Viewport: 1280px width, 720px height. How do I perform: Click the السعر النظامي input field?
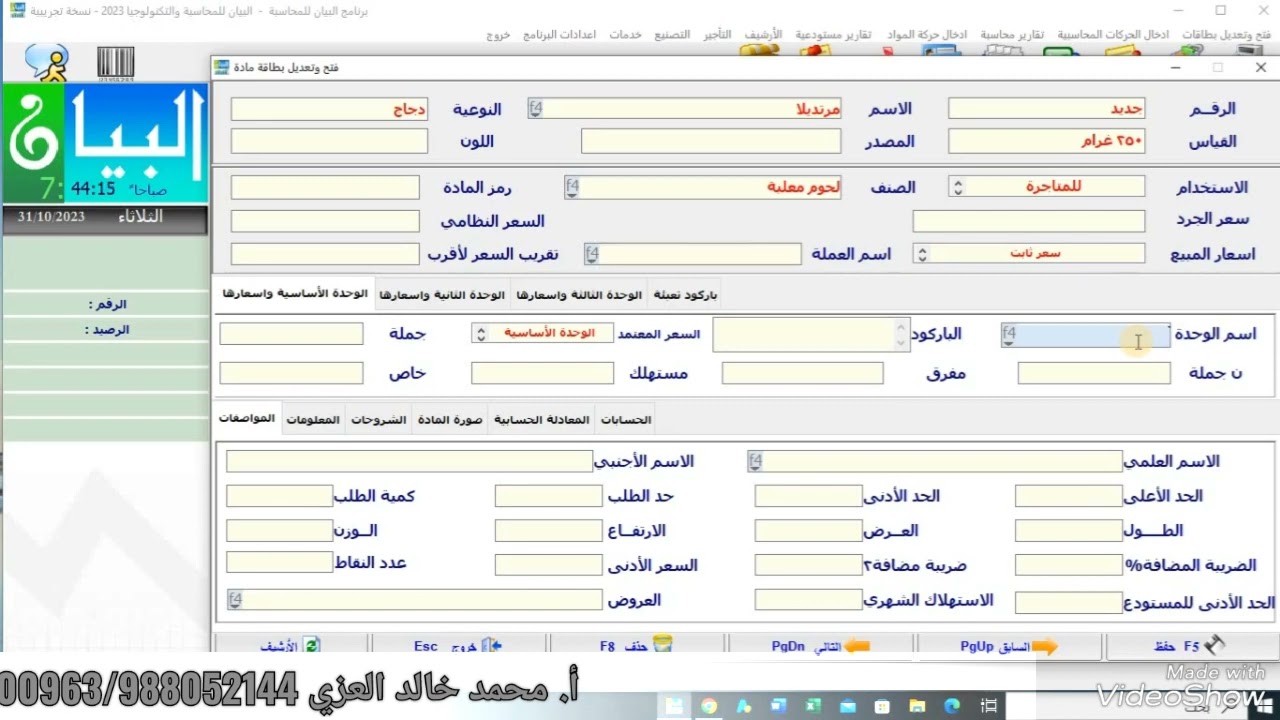325,220
